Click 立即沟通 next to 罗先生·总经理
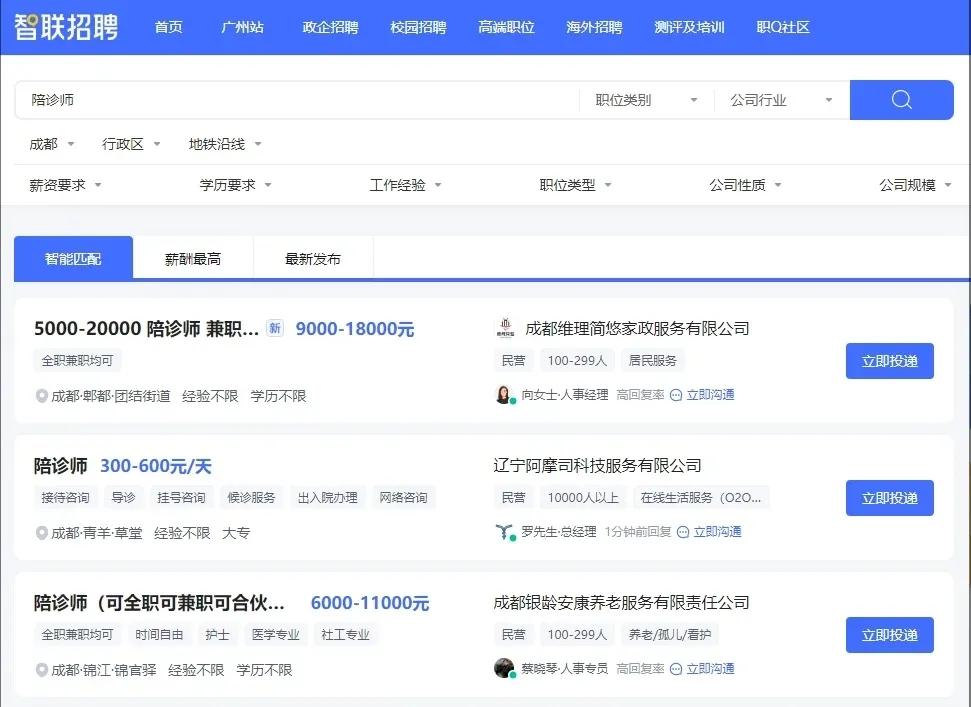Screen dimensions: 971x707 point(717,532)
